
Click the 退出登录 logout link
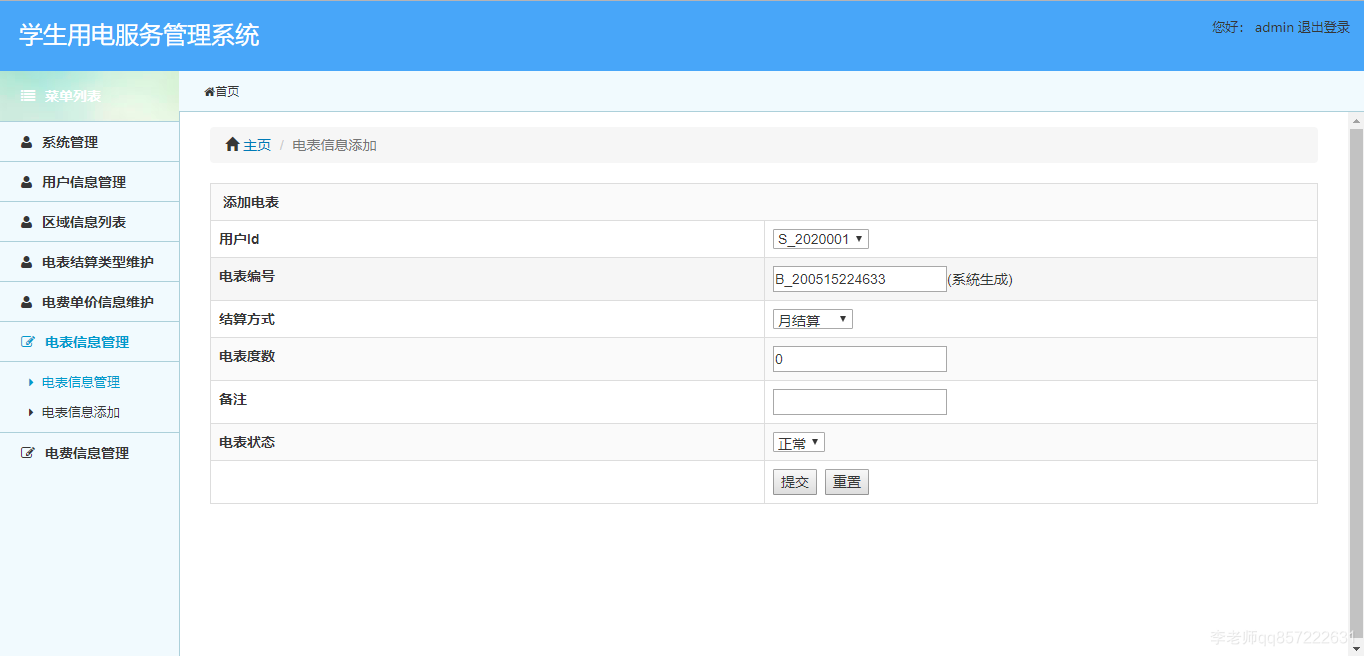[1322, 27]
